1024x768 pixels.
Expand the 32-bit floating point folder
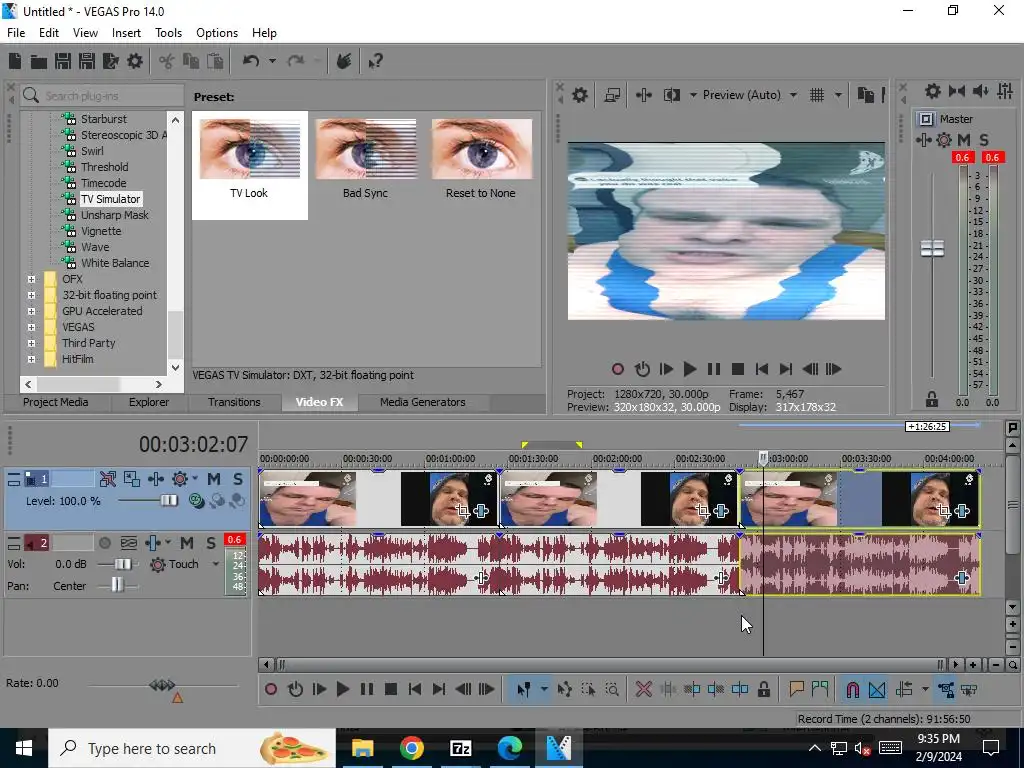click(x=31, y=295)
